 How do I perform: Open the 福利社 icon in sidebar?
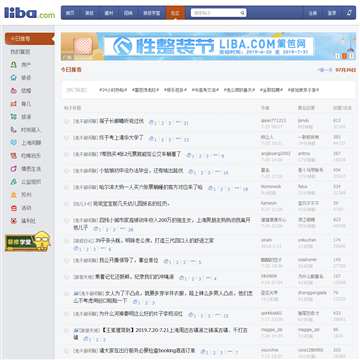coord(14,221)
